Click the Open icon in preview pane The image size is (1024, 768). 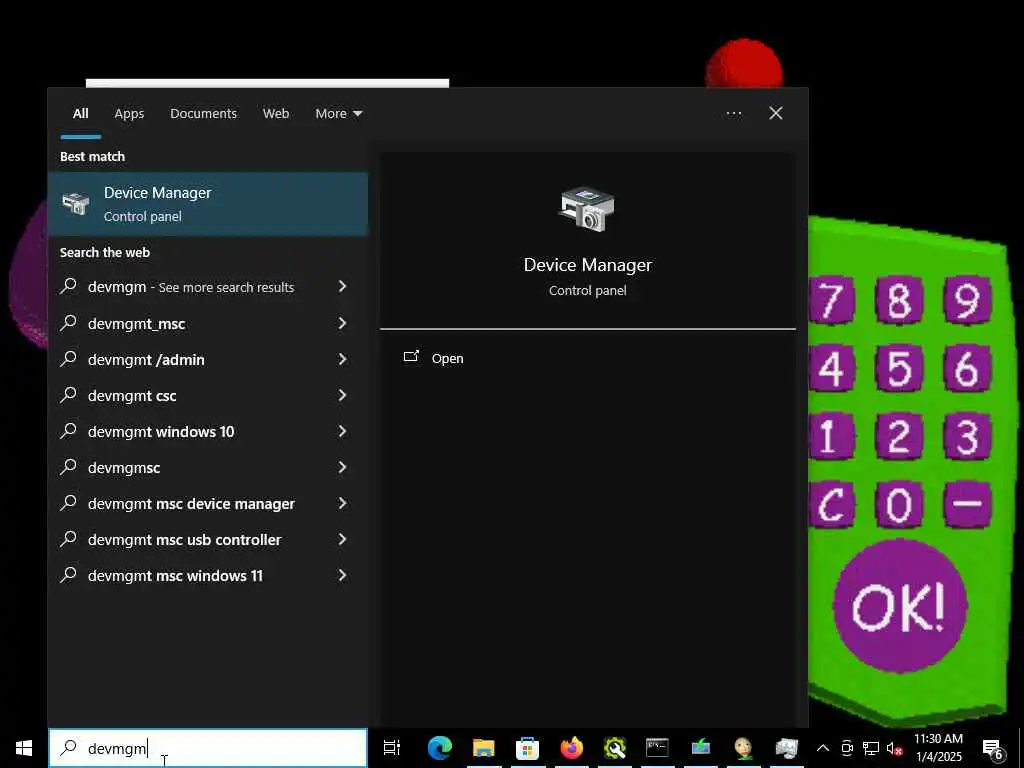tap(411, 357)
